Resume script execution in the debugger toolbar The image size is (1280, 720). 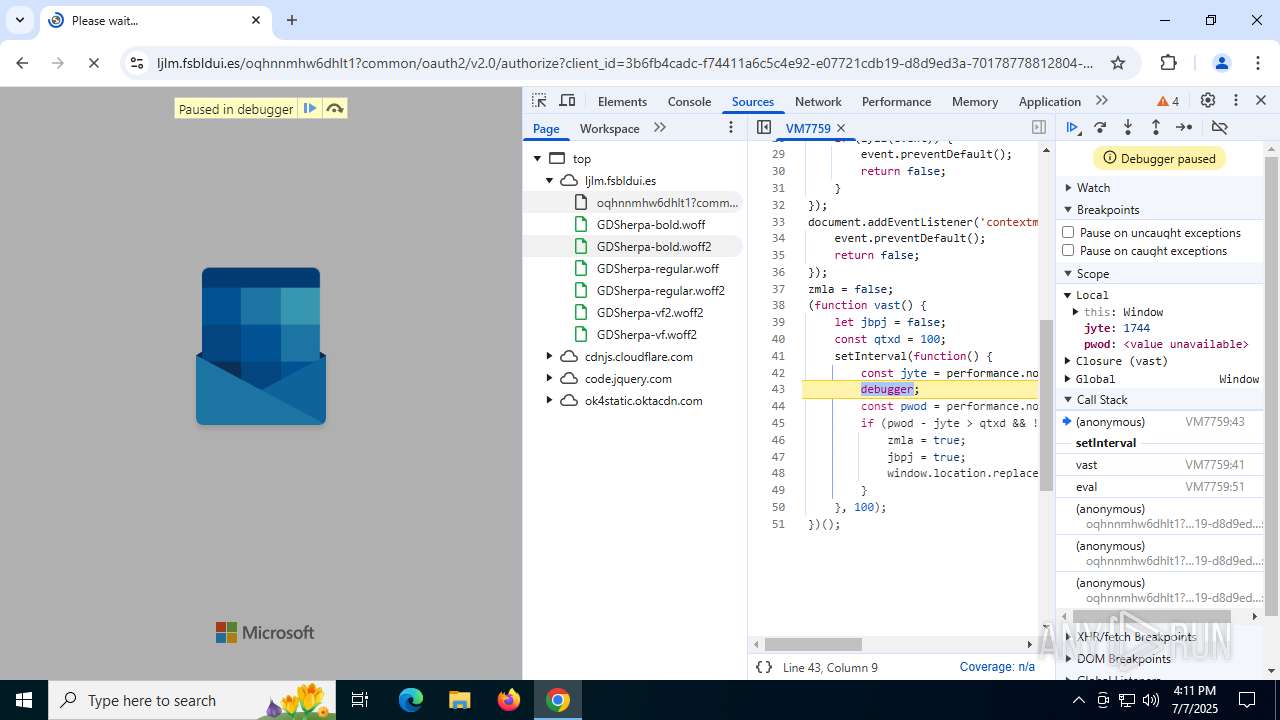pyautogui.click(x=1072, y=127)
